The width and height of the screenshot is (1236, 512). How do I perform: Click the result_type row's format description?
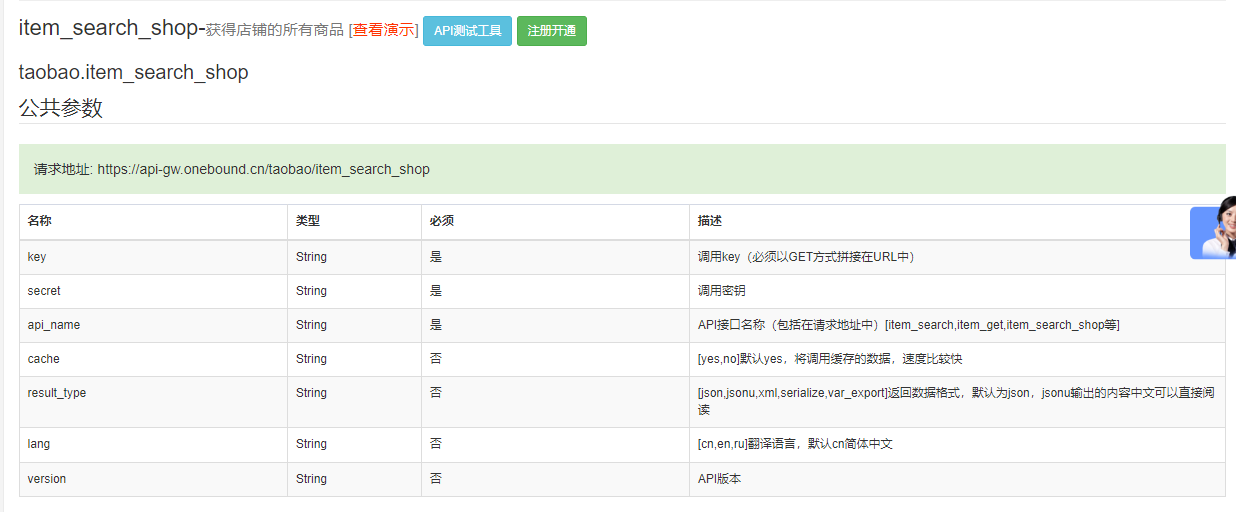957,401
